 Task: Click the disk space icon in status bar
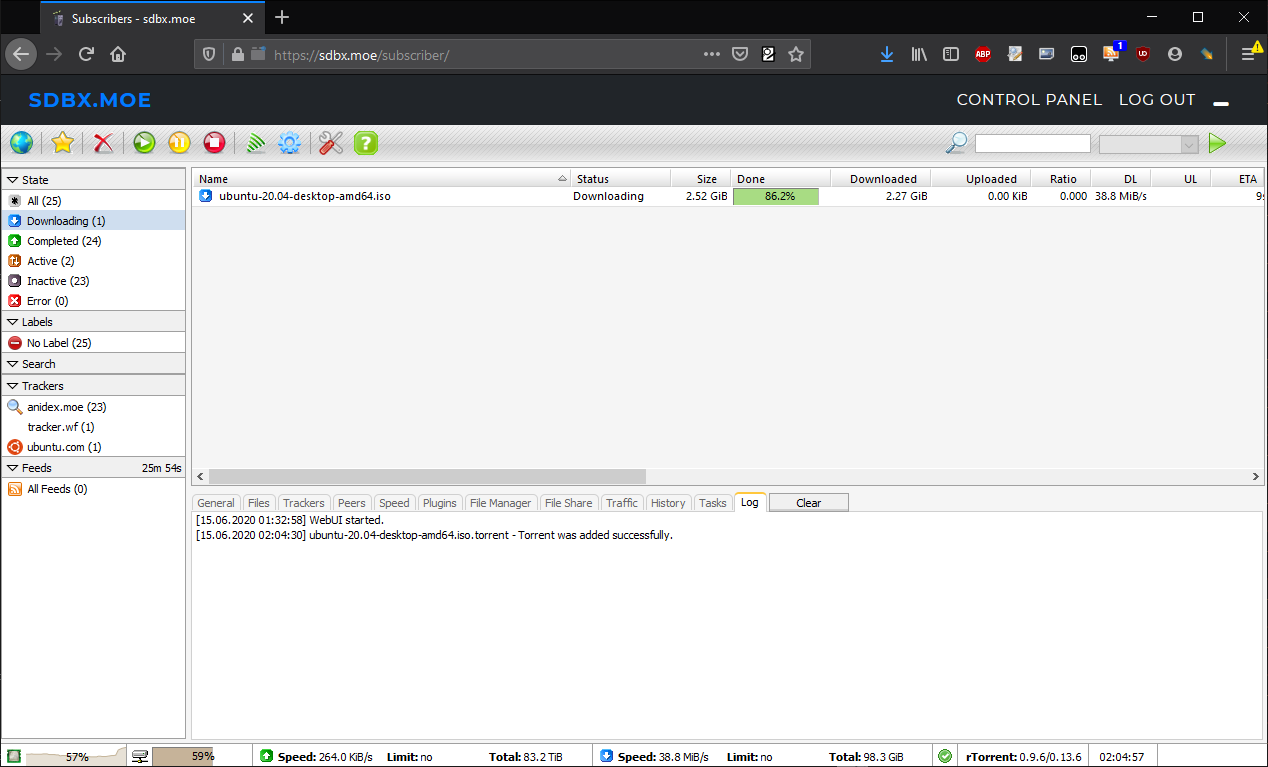pos(140,756)
